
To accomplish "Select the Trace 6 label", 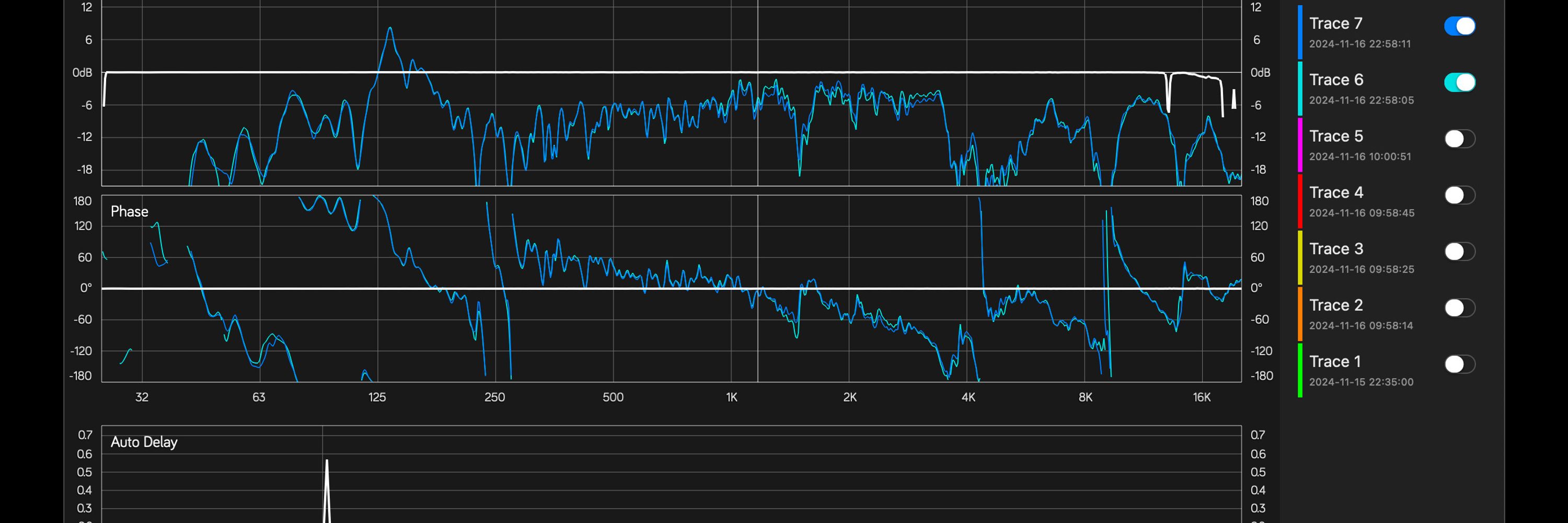I will point(1336,80).
